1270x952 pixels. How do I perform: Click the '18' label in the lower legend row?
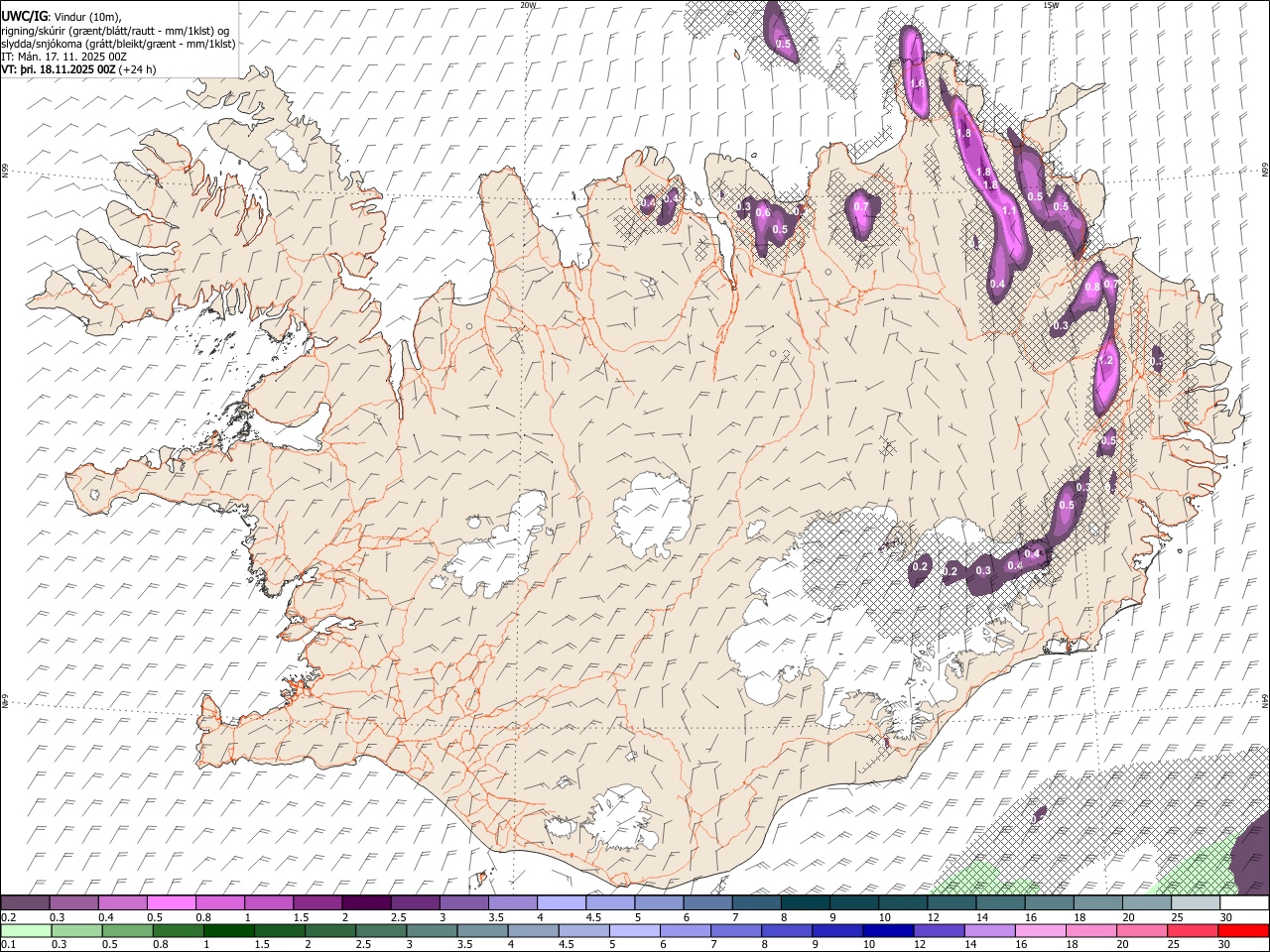coord(1071,944)
